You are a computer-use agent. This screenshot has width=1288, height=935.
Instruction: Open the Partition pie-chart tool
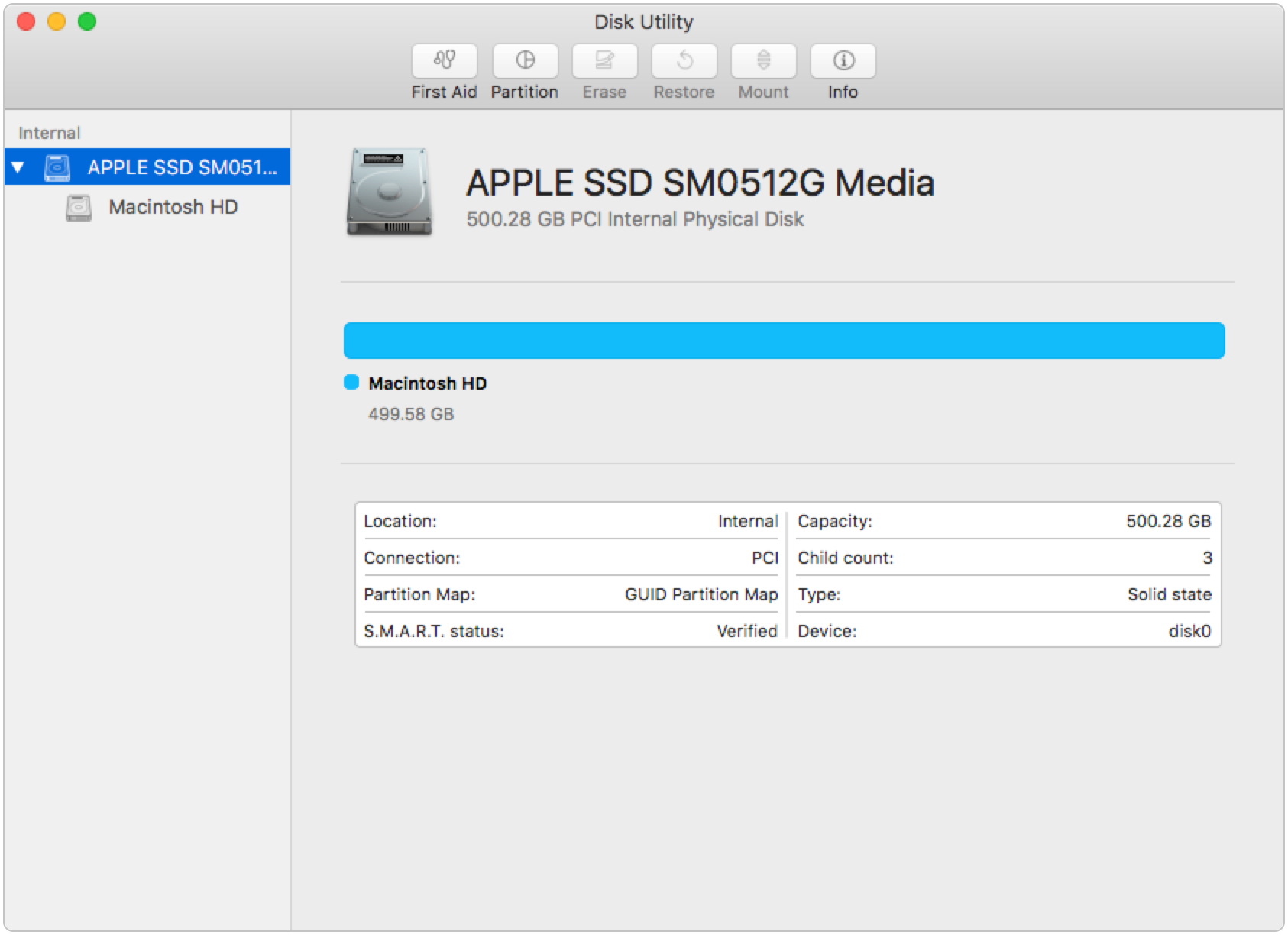(x=526, y=60)
